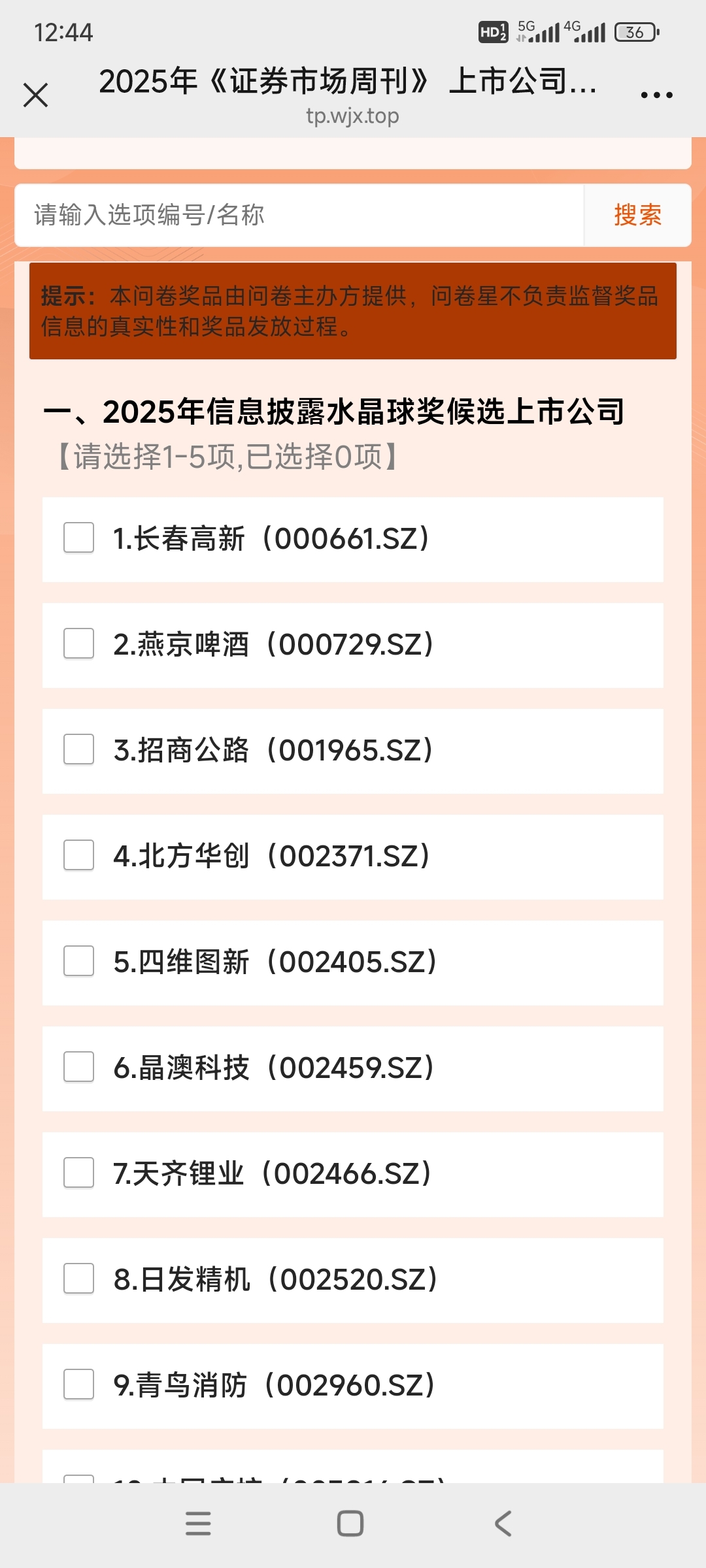Open the three-dot more options menu
Viewport: 706px width, 1568px height.
(656, 95)
